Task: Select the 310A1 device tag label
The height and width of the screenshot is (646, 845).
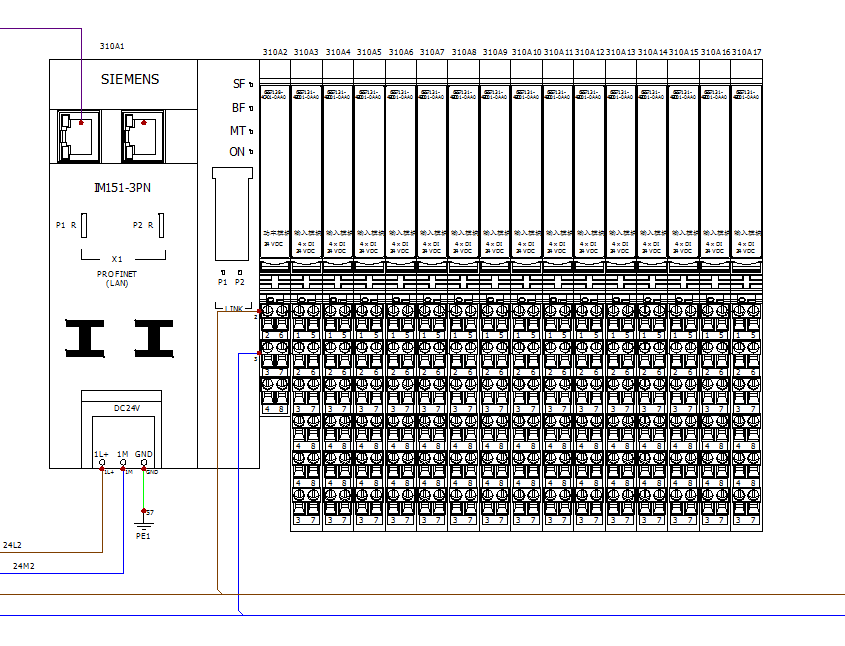Action: (112, 46)
